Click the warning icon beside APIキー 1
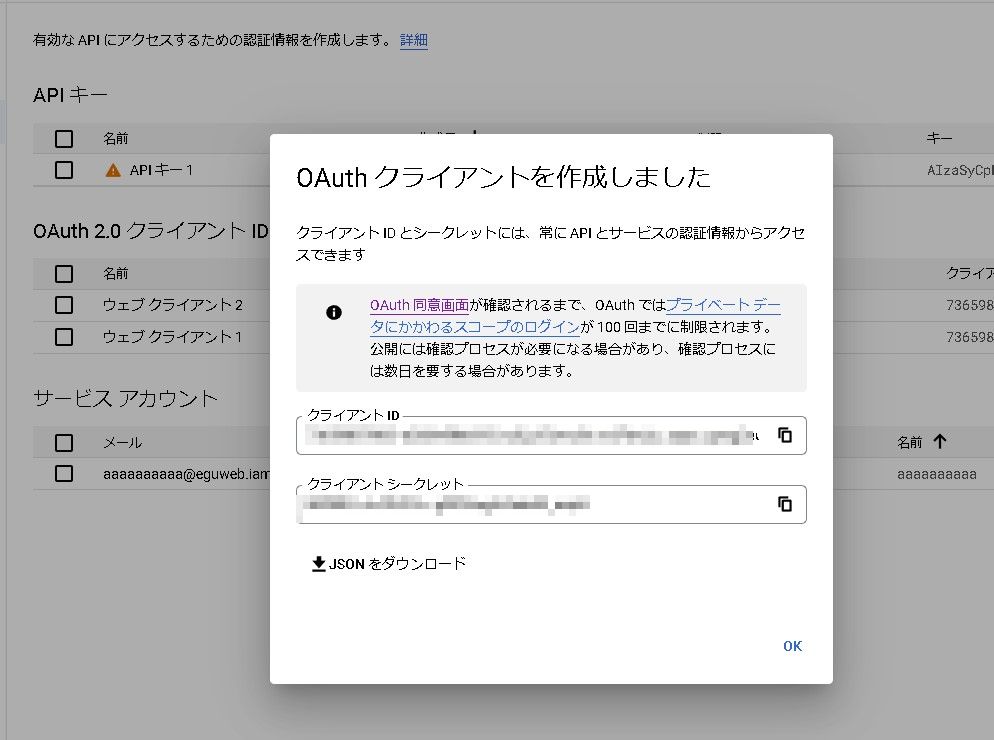The height and width of the screenshot is (740, 994). [x=113, y=170]
